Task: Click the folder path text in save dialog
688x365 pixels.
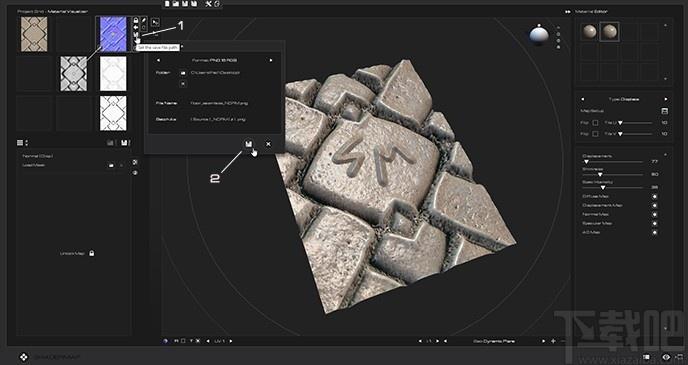Action: tap(215, 73)
